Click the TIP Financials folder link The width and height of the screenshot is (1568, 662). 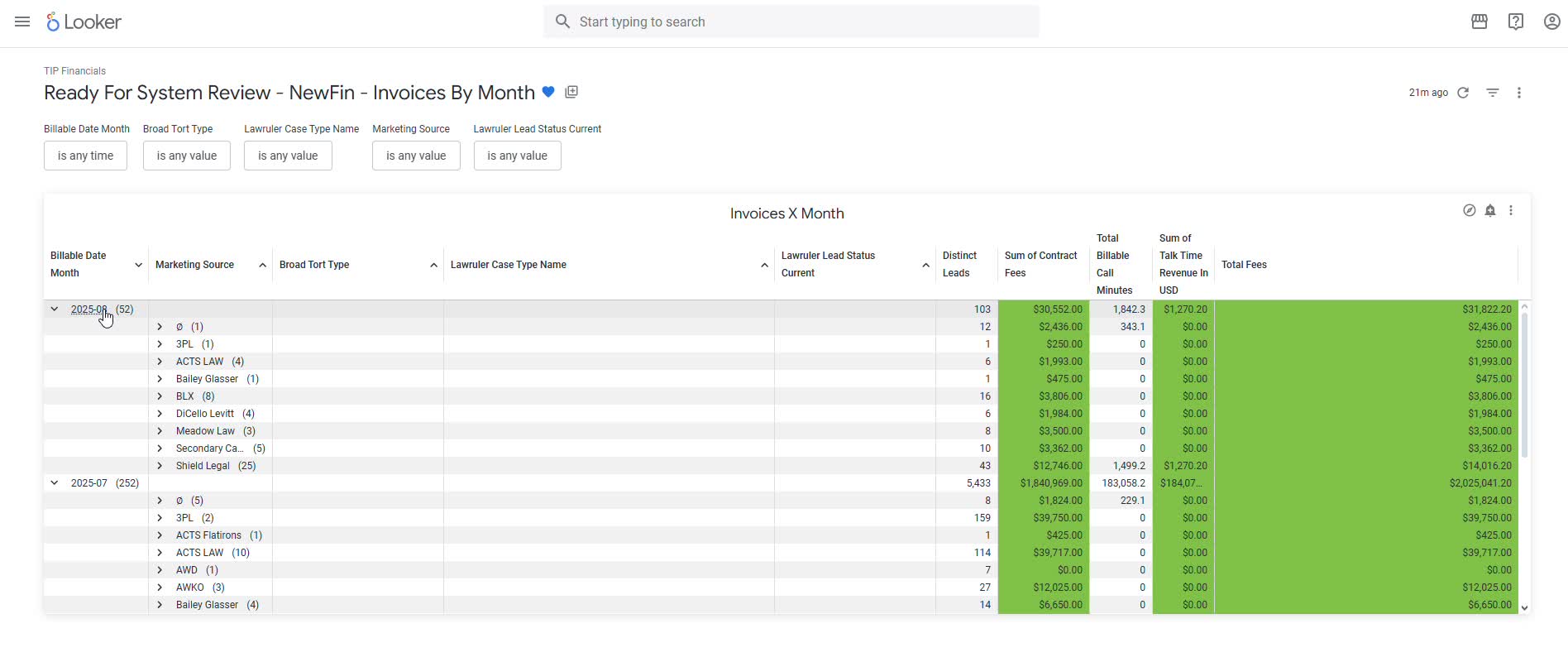[74, 71]
